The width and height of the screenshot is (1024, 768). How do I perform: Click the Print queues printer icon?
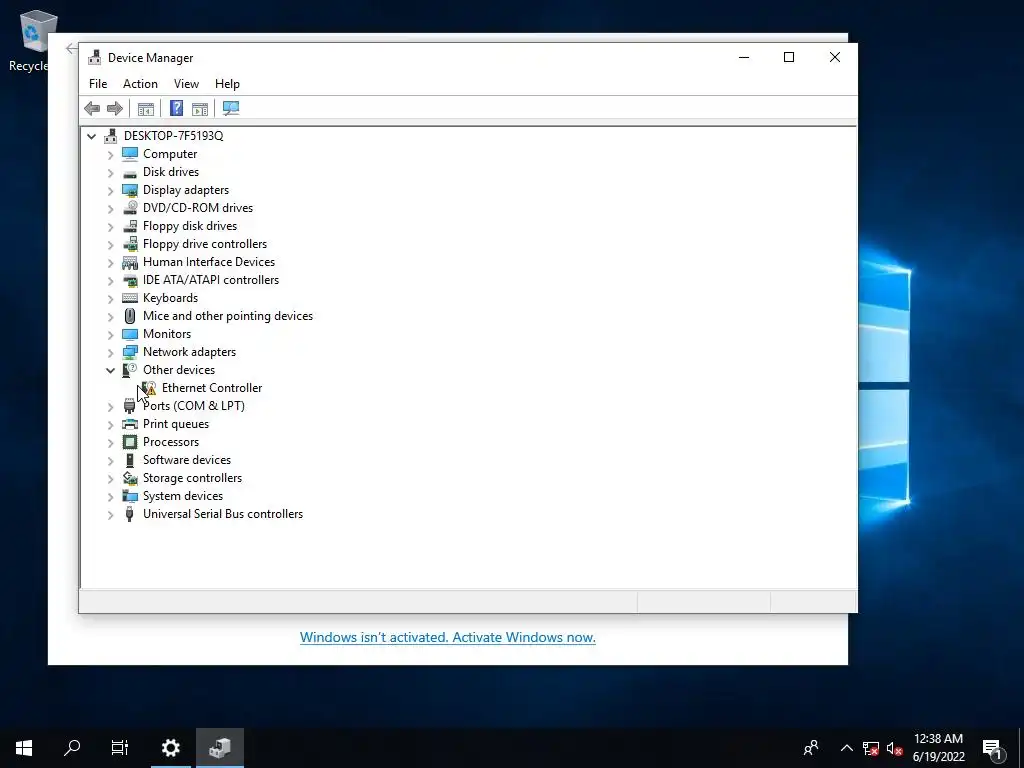(x=130, y=424)
